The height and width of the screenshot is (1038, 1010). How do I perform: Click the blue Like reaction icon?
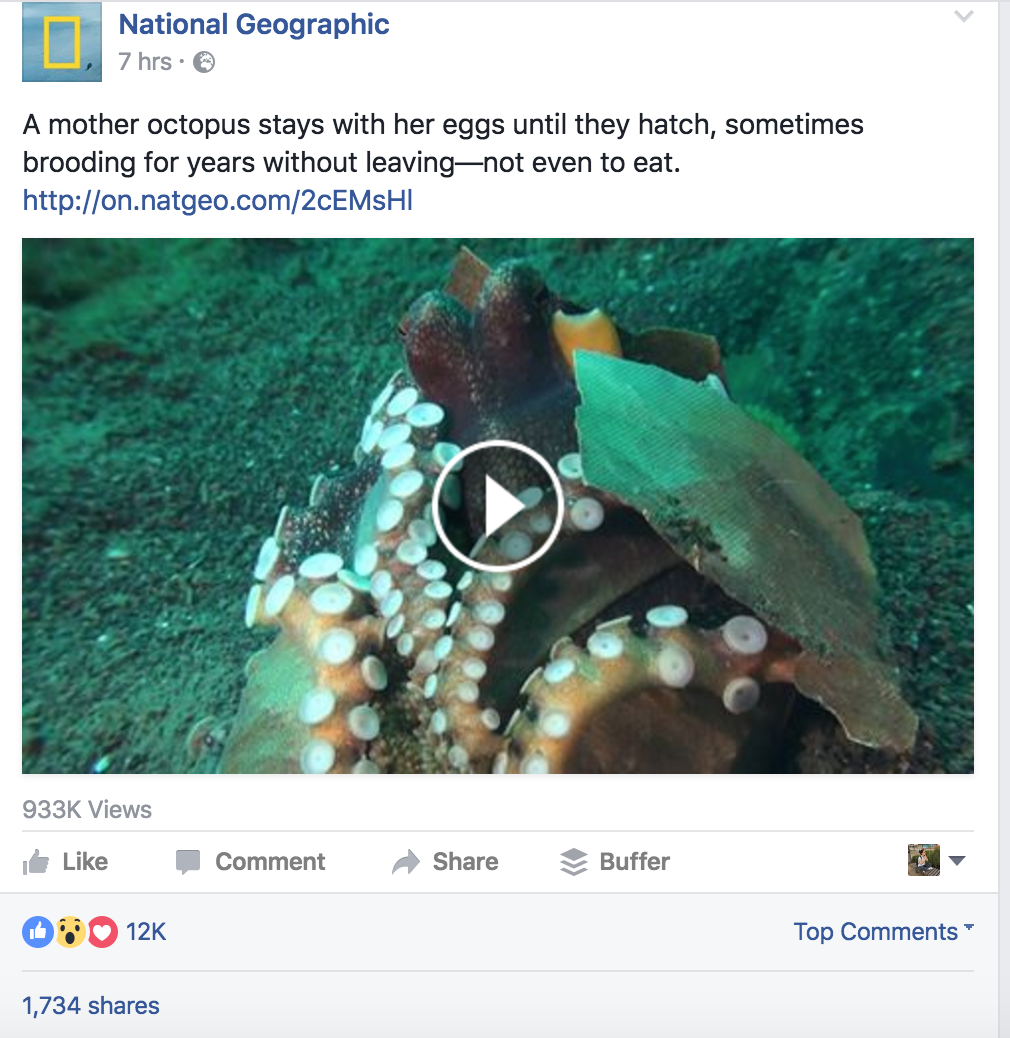point(37,932)
